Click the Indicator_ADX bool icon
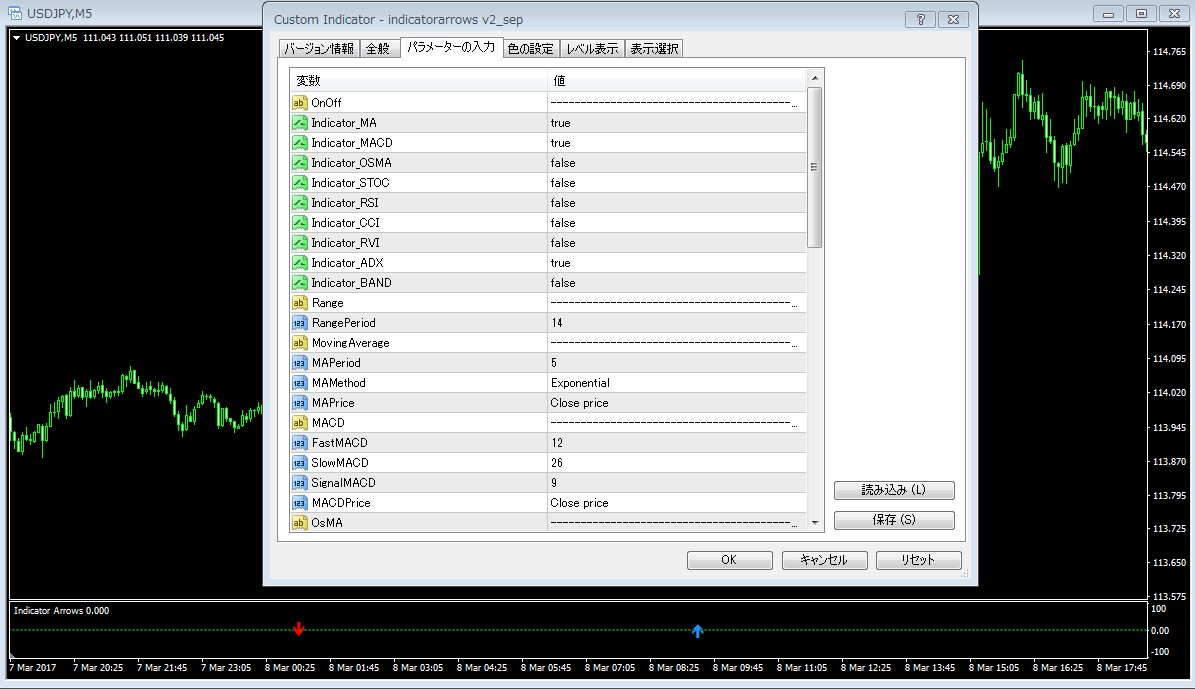The image size is (1195, 689). pyautogui.click(x=300, y=263)
